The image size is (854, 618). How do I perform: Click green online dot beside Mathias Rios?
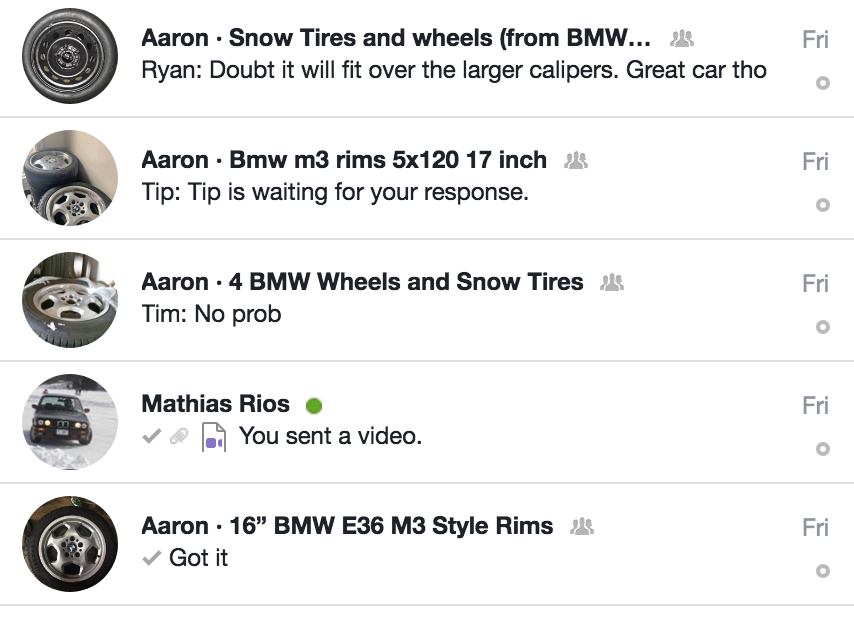coord(314,405)
